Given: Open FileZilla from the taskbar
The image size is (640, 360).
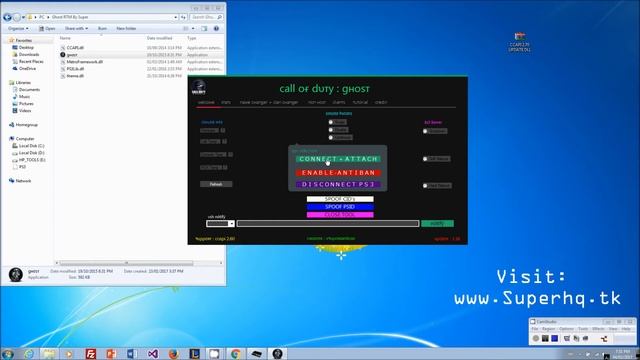Looking at the screenshot, I should pos(91,354).
